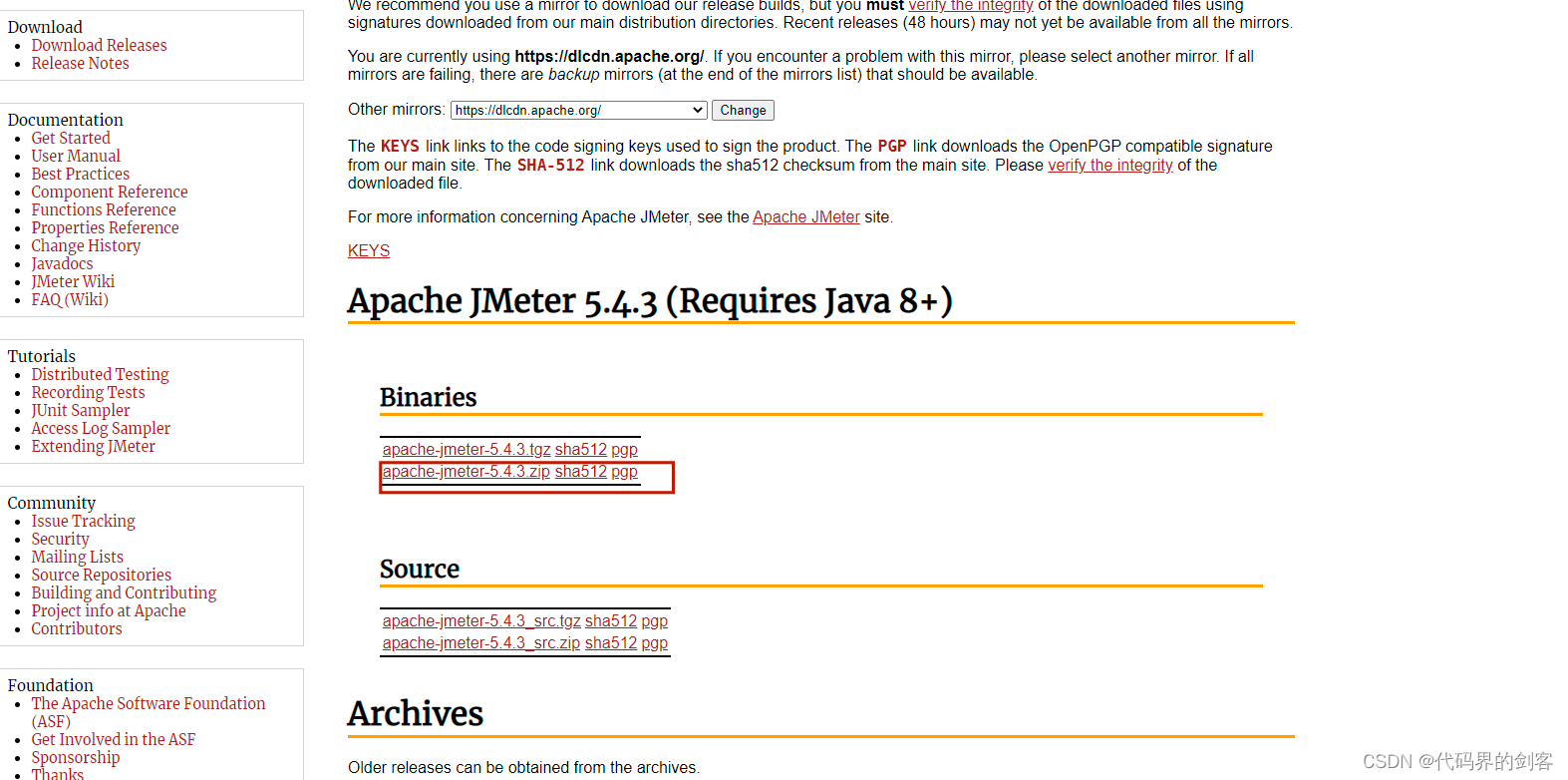Open the Apache JMeter site link

click(805, 216)
